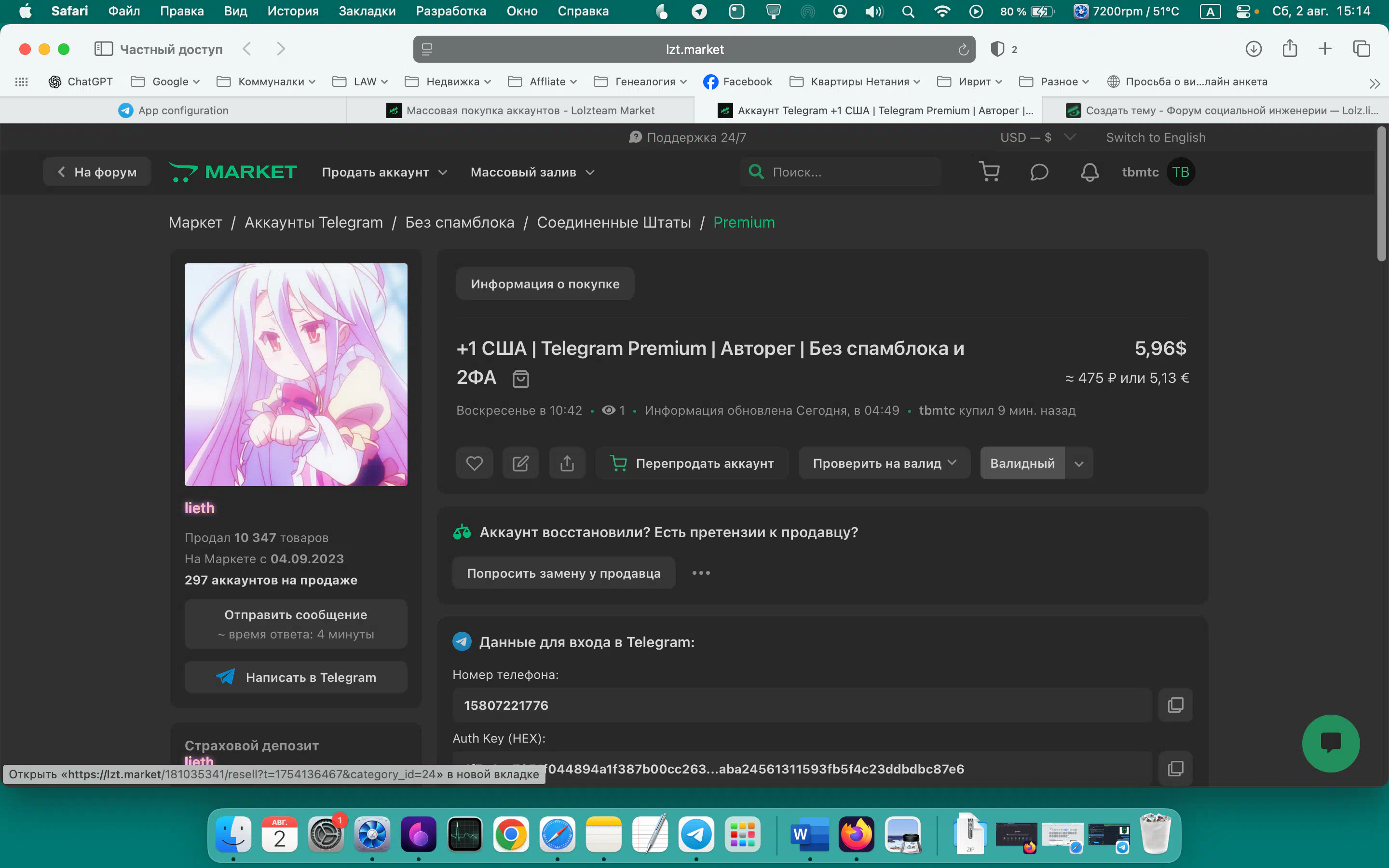
Task: Click the share listing icon button
Action: pos(567,463)
